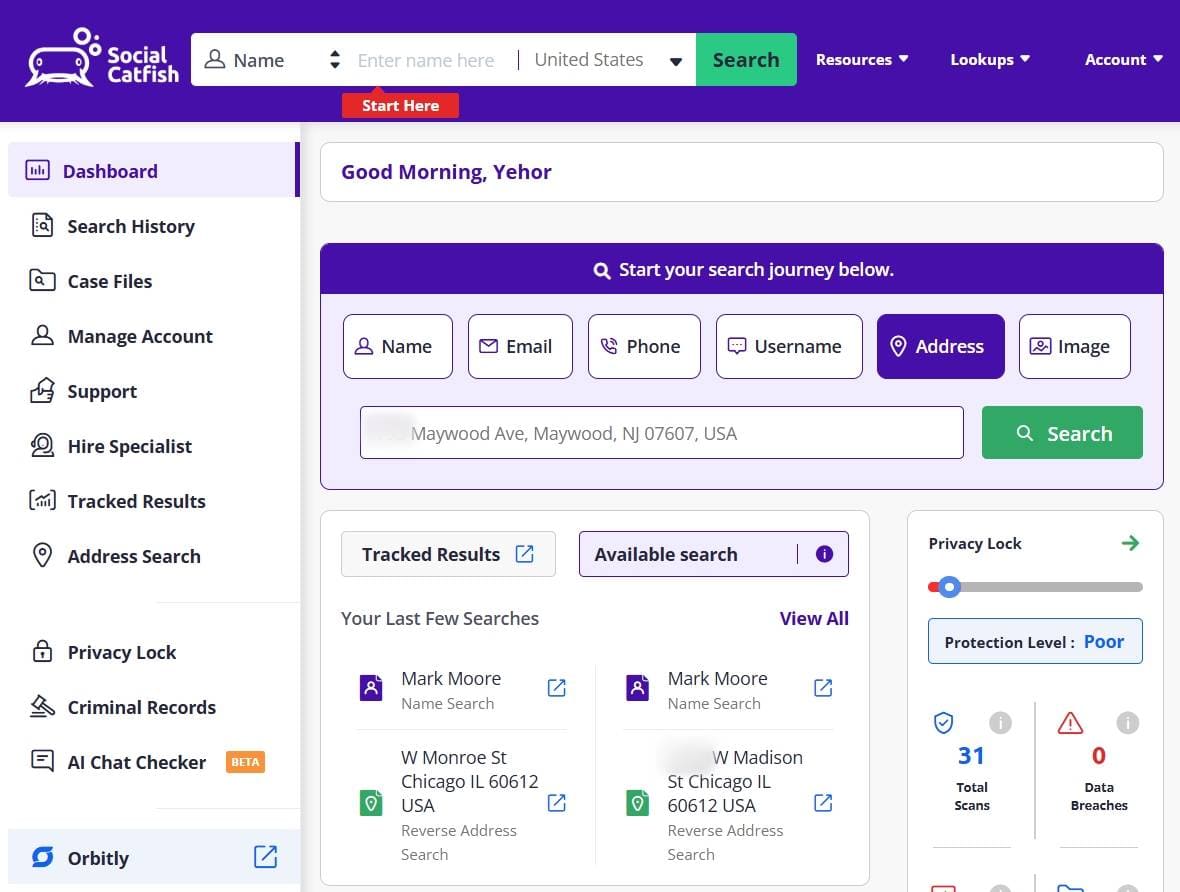
Task: Click the Tracked Results chart icon in sidebar
Action: [42, 500]
